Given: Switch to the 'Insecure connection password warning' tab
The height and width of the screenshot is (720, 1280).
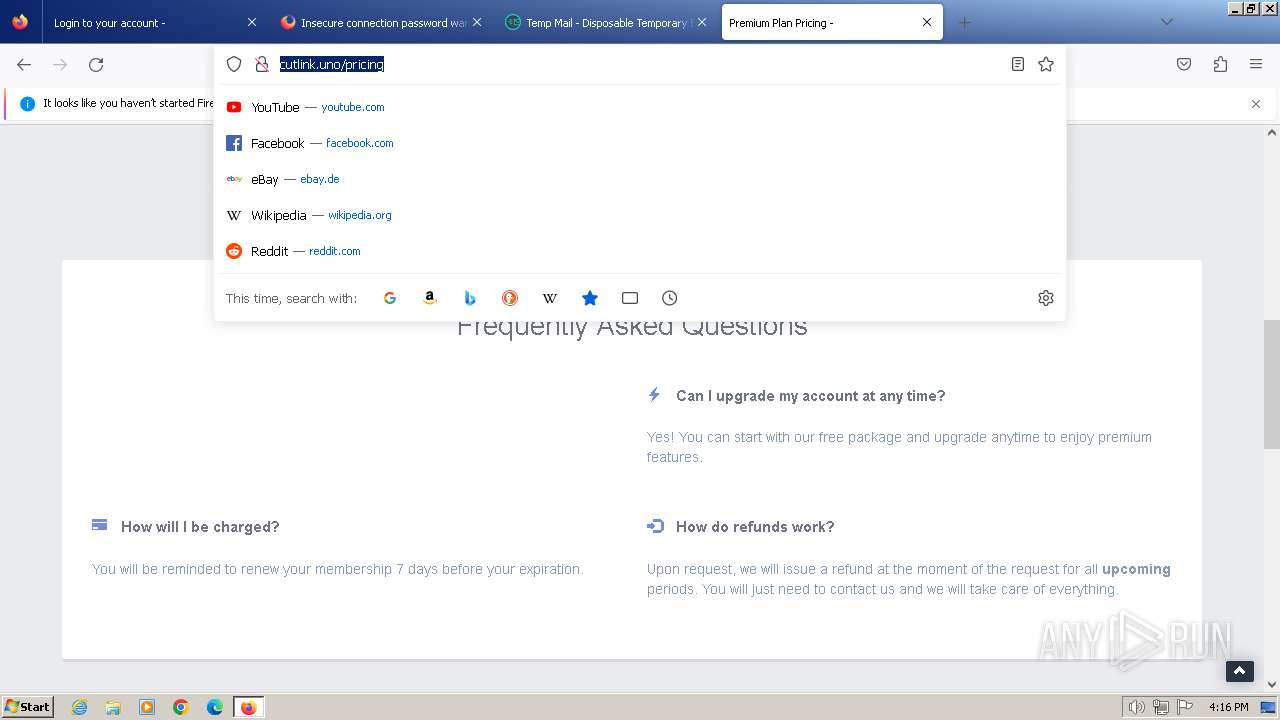Looking at the screenshot, I should 383,22.
